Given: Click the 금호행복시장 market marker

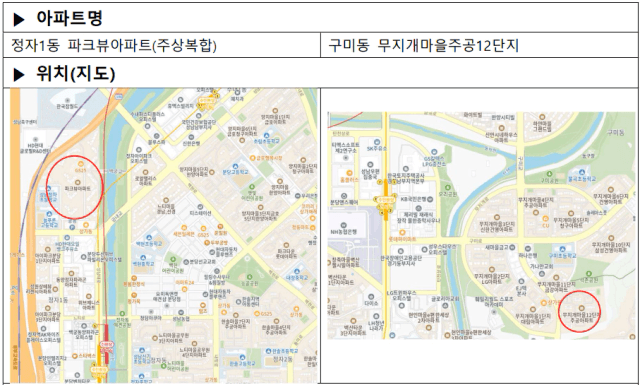Looking at the screenshot, I should pos(253,158).
